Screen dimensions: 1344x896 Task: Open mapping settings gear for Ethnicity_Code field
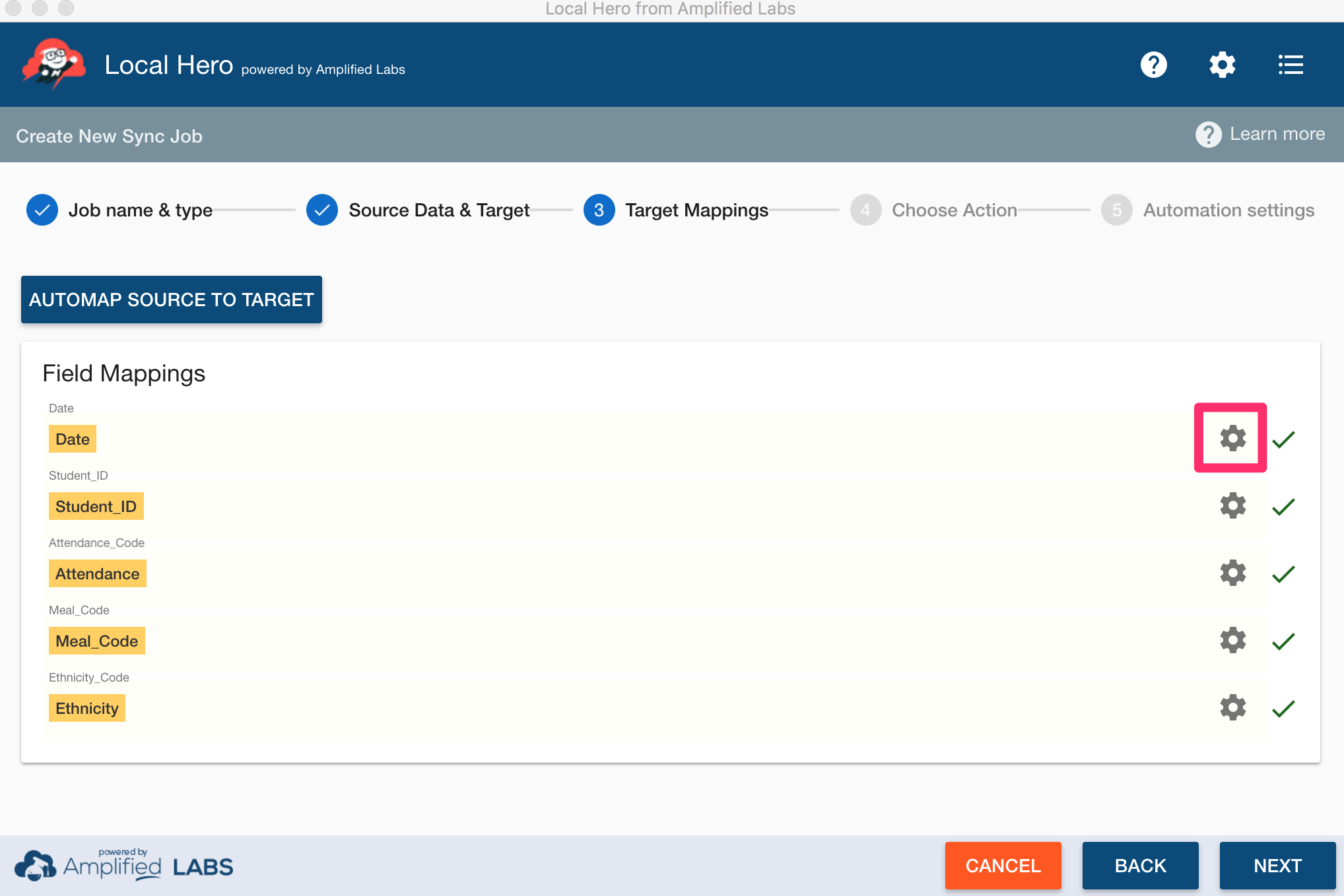(x=1232, y=708)
